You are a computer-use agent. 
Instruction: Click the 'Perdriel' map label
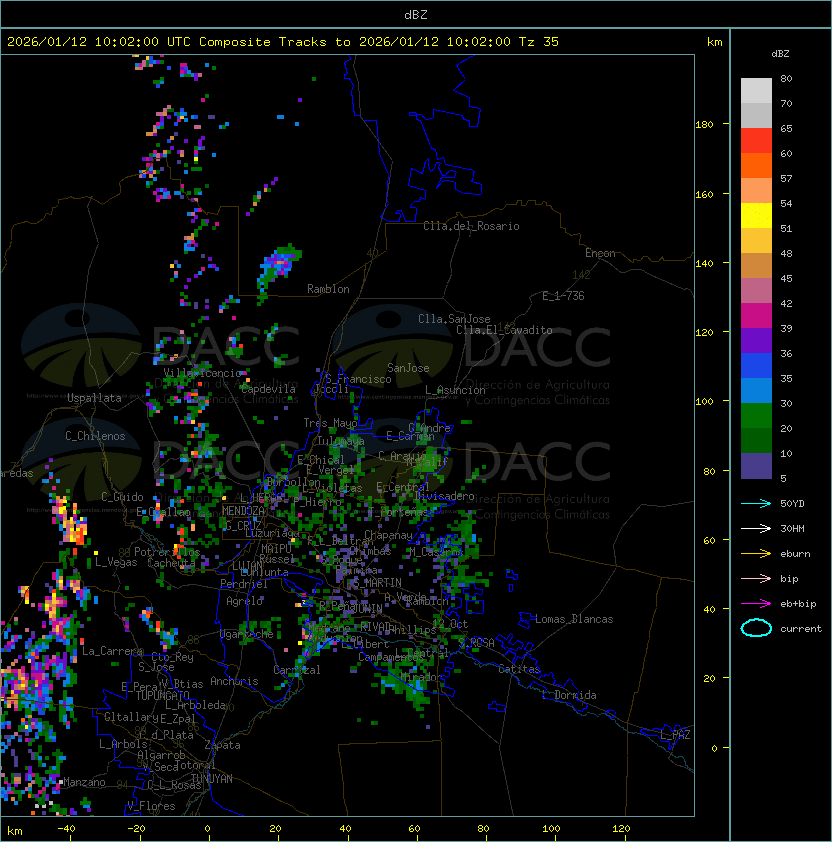(244, 584)
